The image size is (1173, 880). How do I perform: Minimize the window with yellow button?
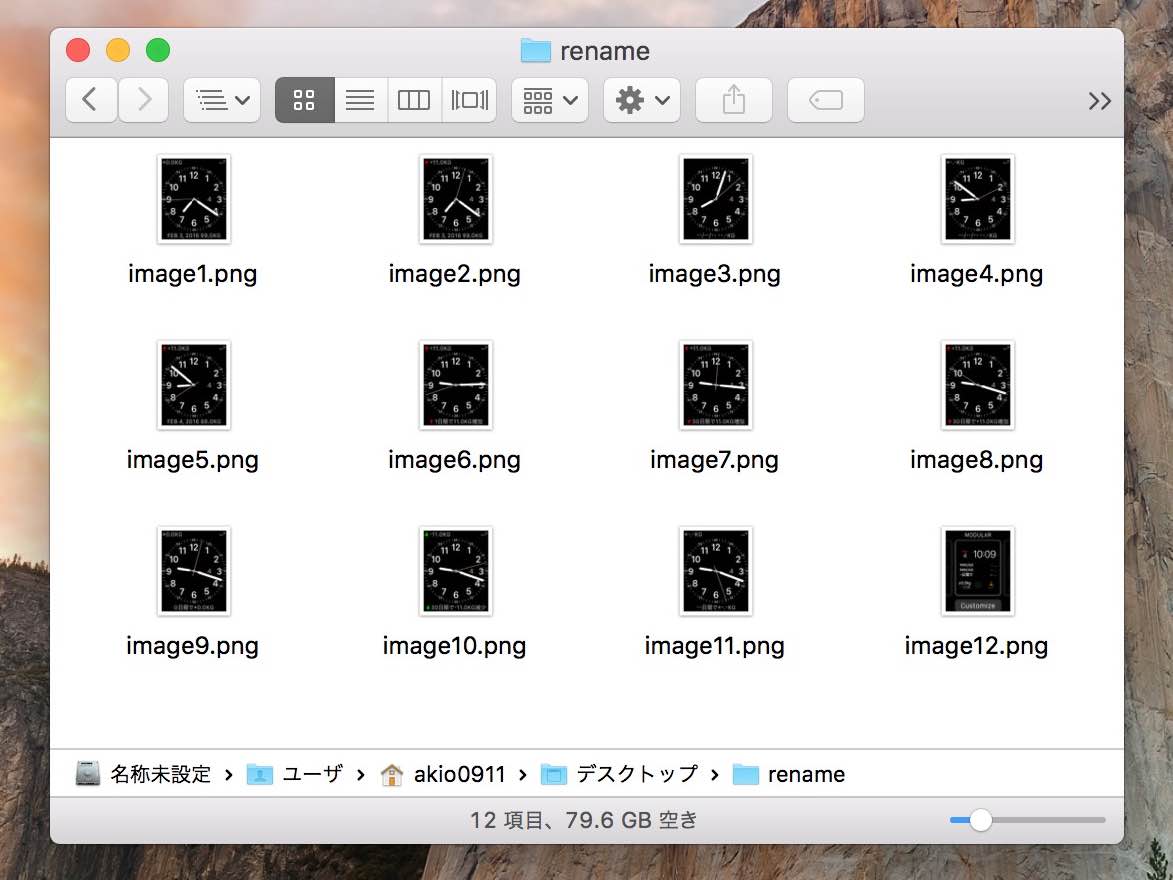pos(117,50)
